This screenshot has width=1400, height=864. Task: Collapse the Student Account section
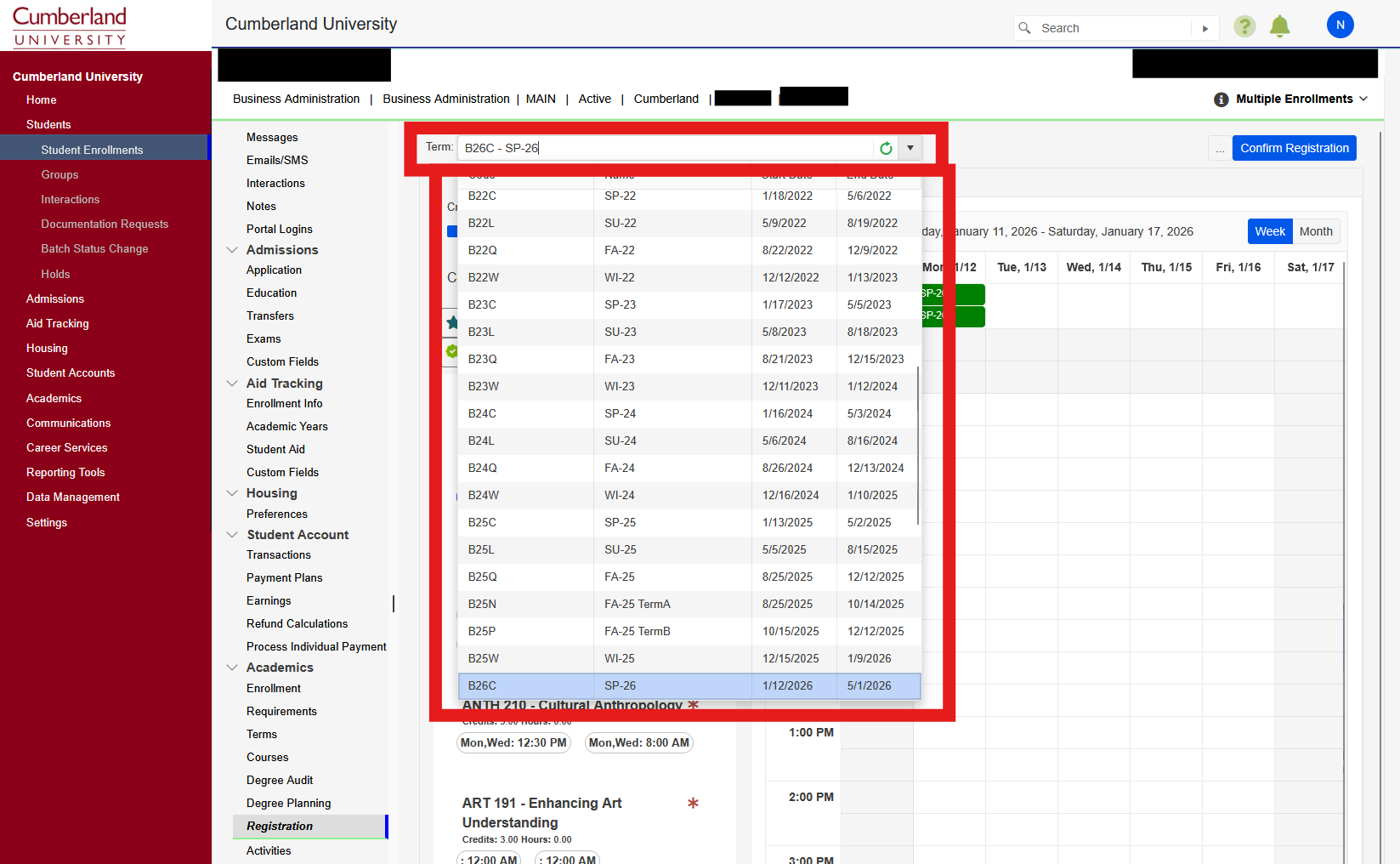point(232,535)
